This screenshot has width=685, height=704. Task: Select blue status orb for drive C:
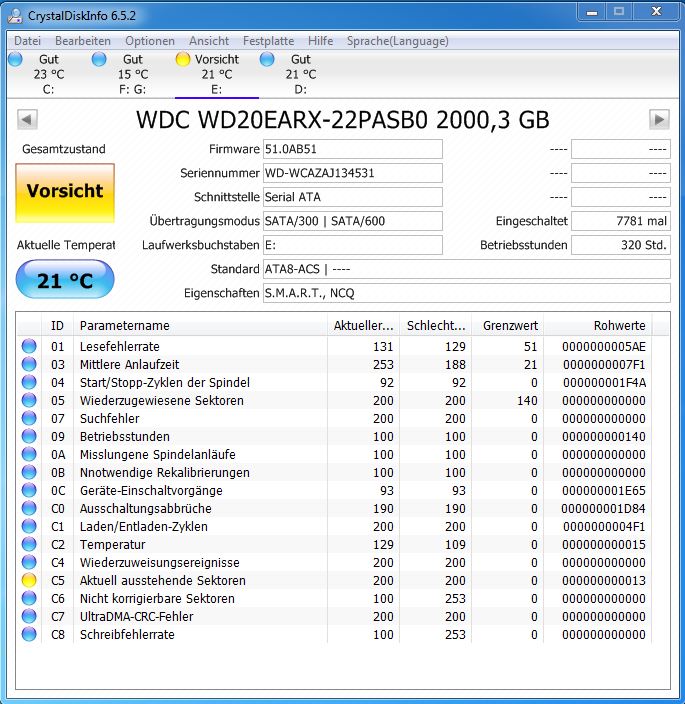click(15, 59)
